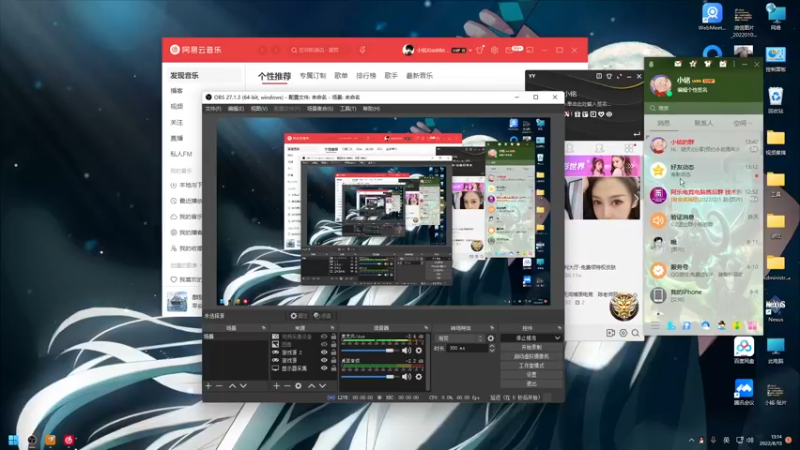Open Windows Start button on taskbar
800x450 pixels.
click(x=13, y=440)
